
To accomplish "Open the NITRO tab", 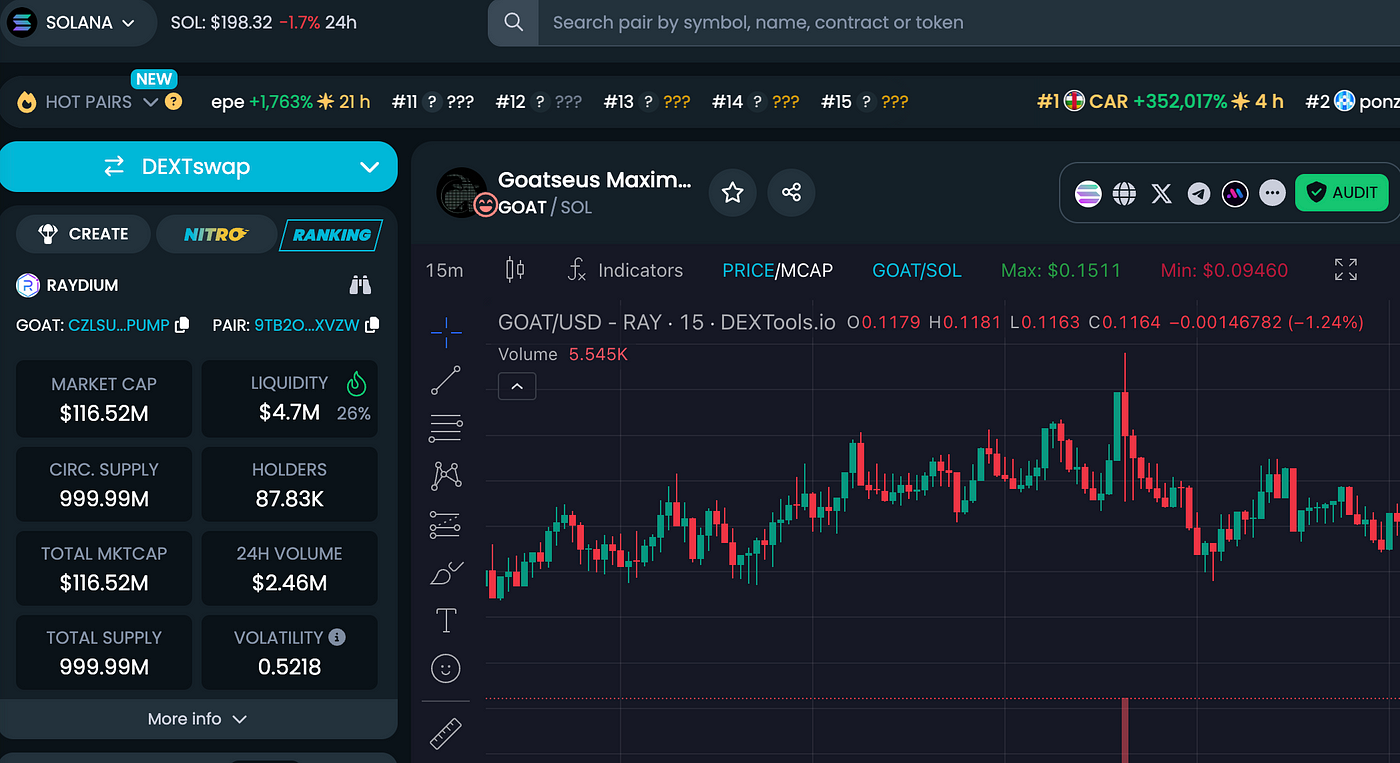I will (216, 234).
